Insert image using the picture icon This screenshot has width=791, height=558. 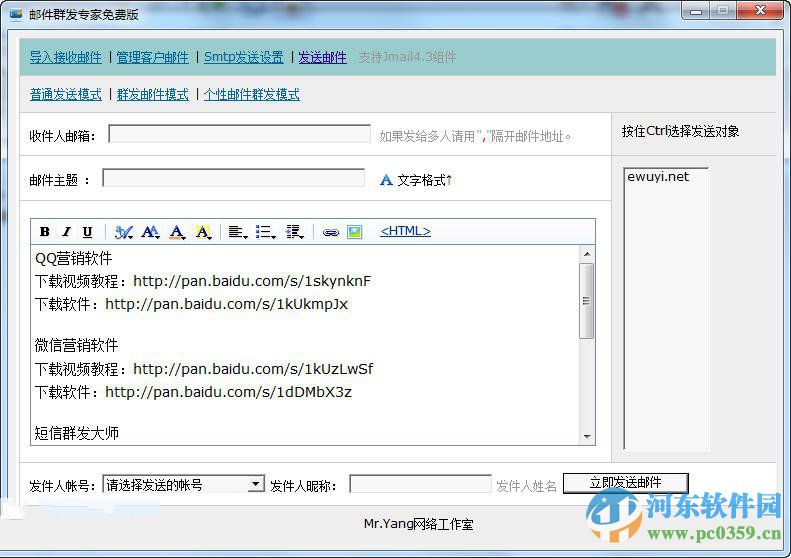tap(355, 232)
